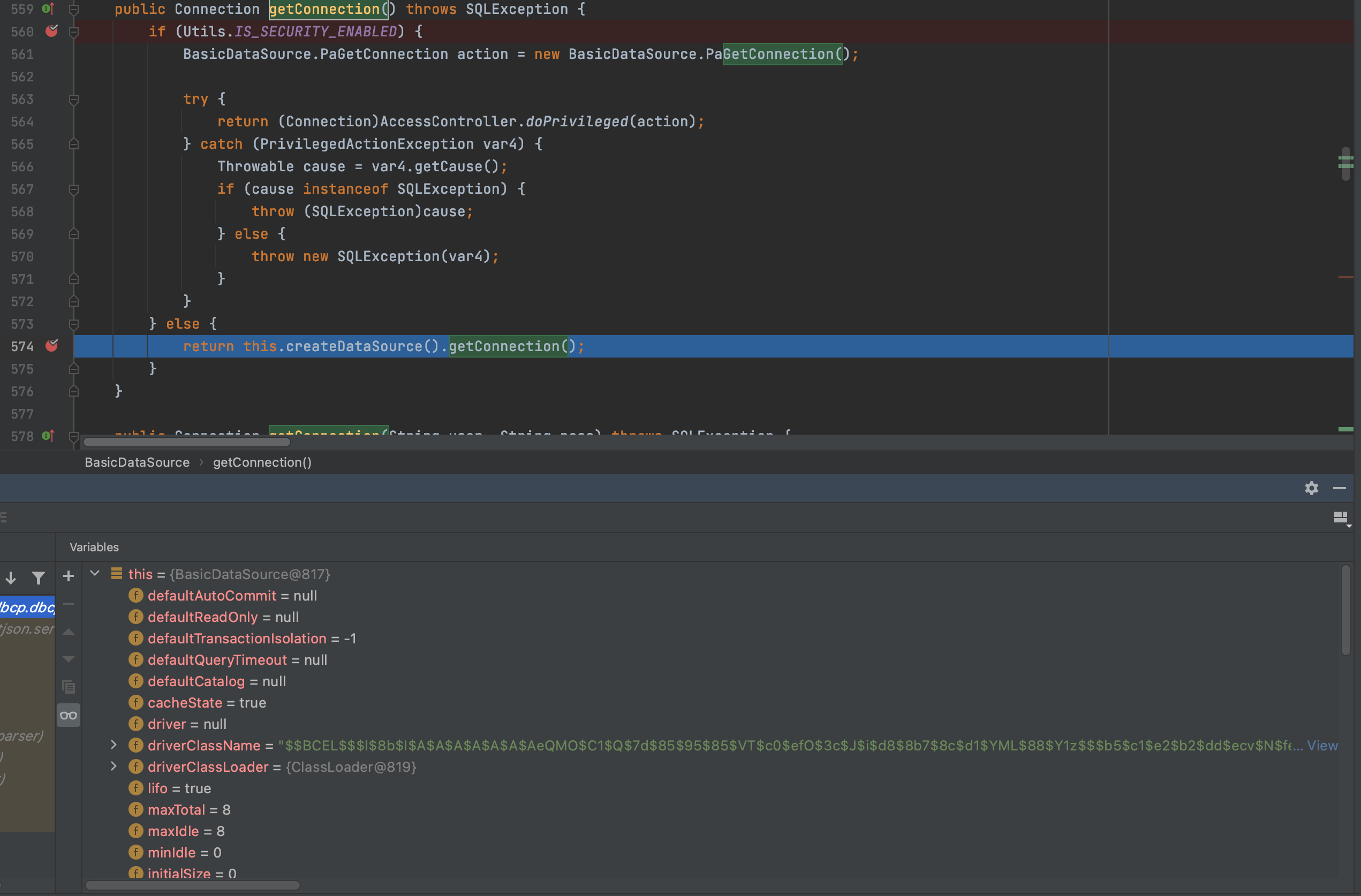
Task: Click the fold end marker at line 572
Action: [x=74, y=301]
